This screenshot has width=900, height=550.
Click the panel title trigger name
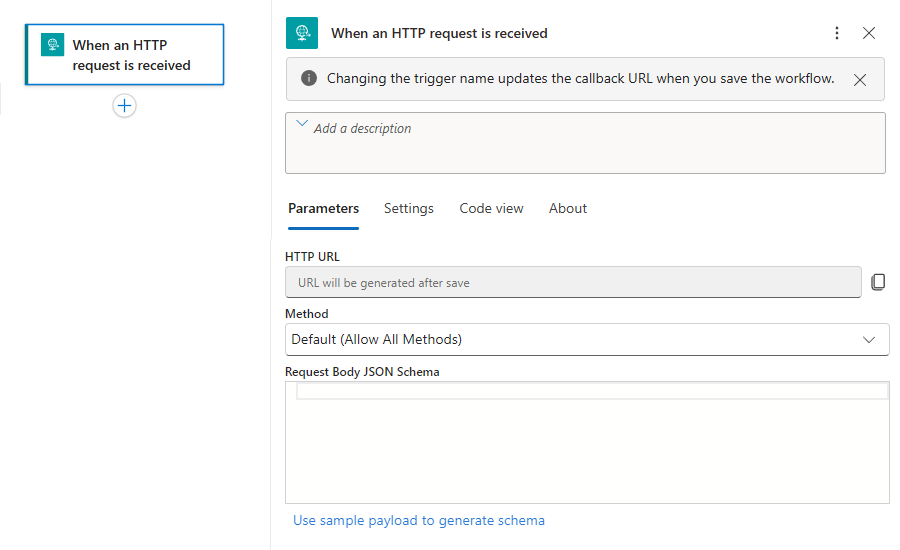click(439, 33)
